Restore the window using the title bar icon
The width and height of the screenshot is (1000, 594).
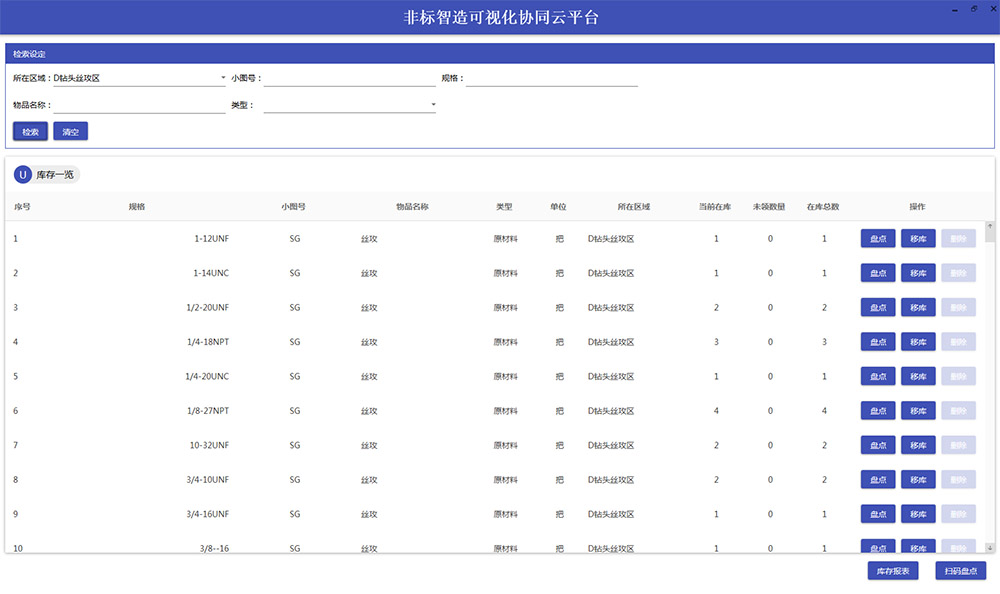coord(974,8)
